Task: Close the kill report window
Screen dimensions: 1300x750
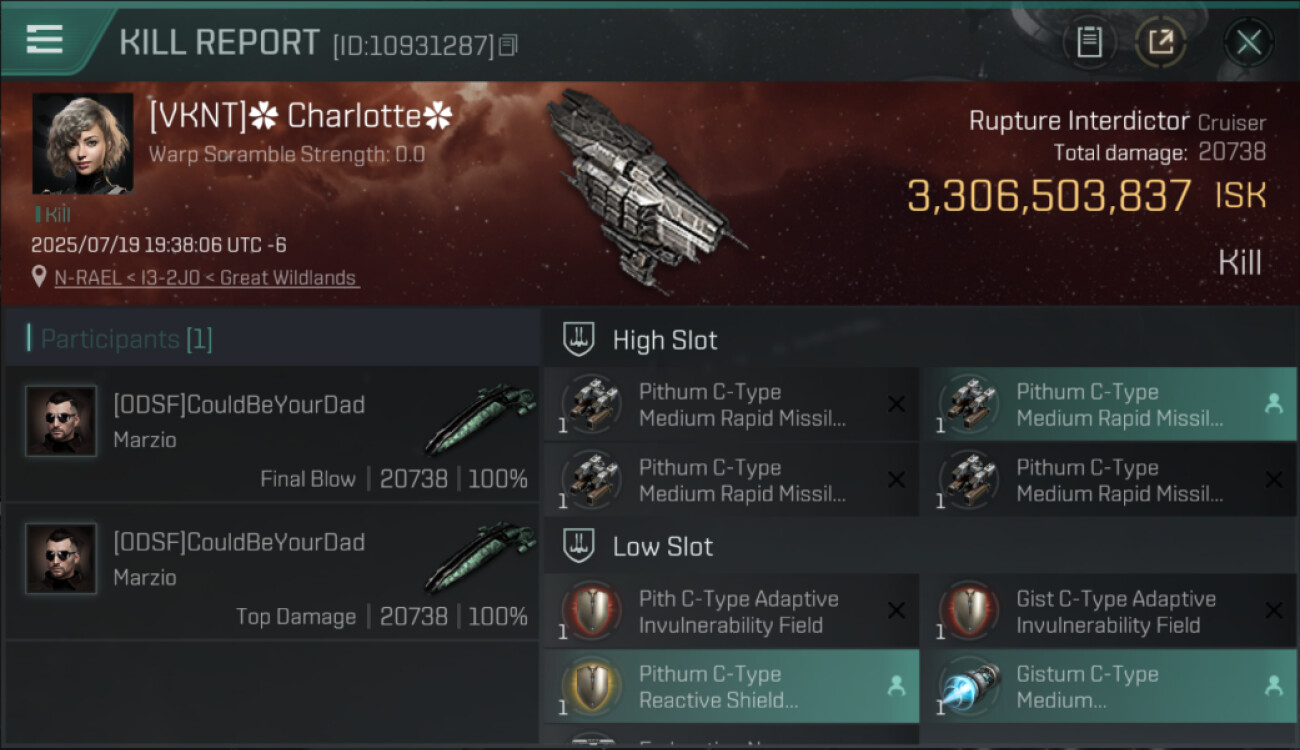Action: [x=1248, y=42]
